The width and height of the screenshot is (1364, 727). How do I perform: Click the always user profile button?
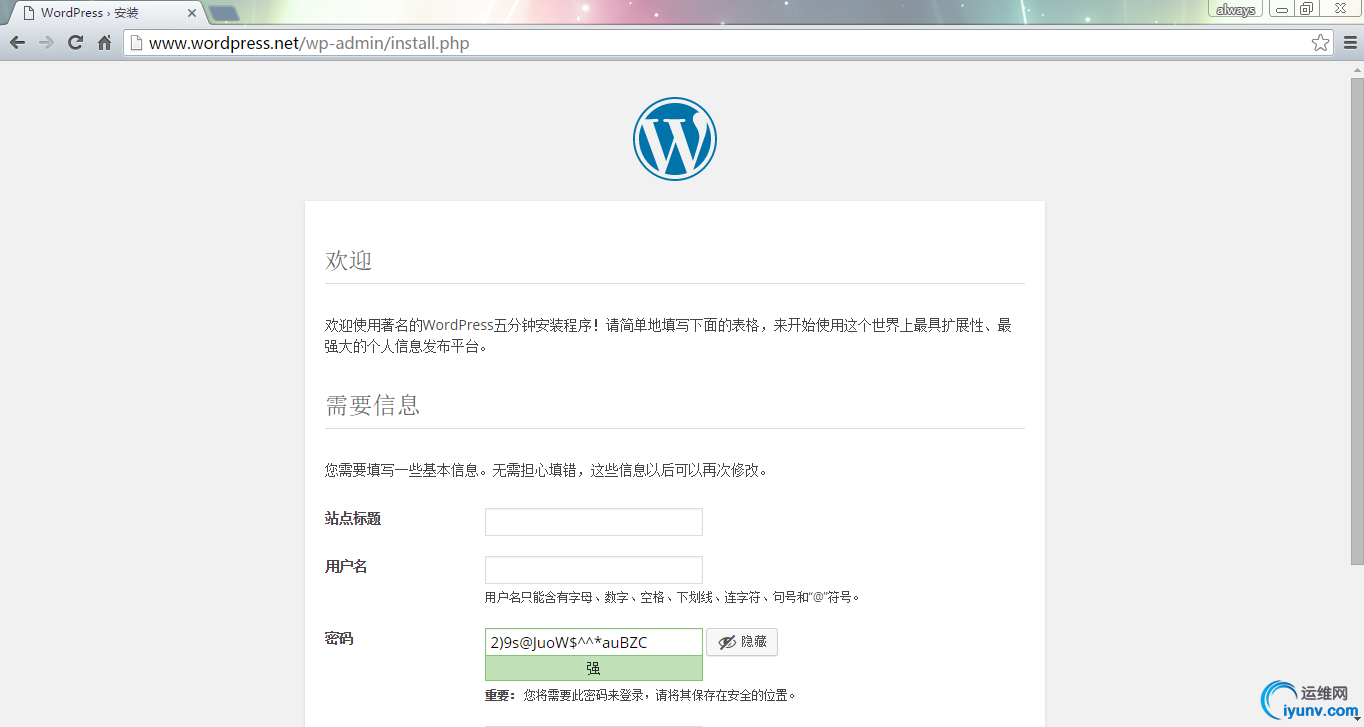tap(1236, 9)
